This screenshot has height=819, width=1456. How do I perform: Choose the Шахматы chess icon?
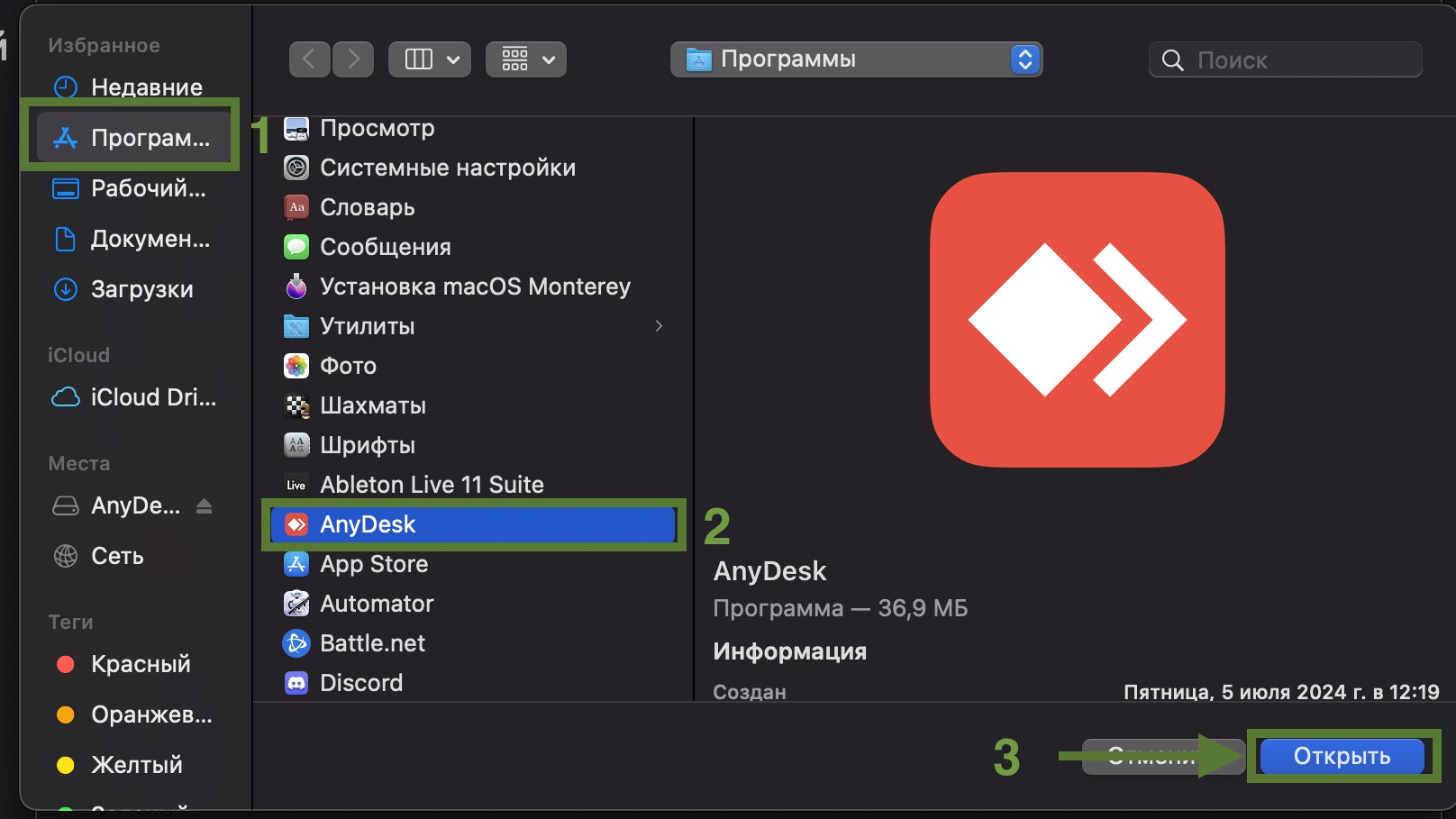pos(296,405)
